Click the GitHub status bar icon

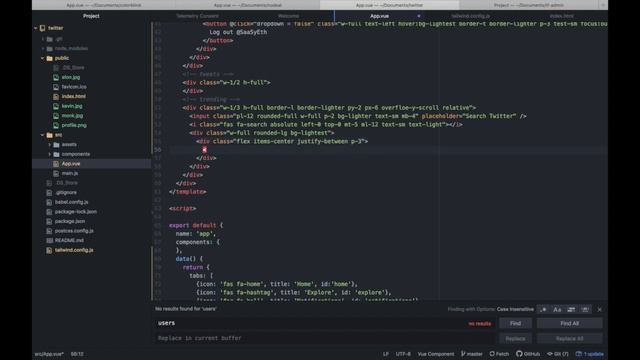point(519,354)
